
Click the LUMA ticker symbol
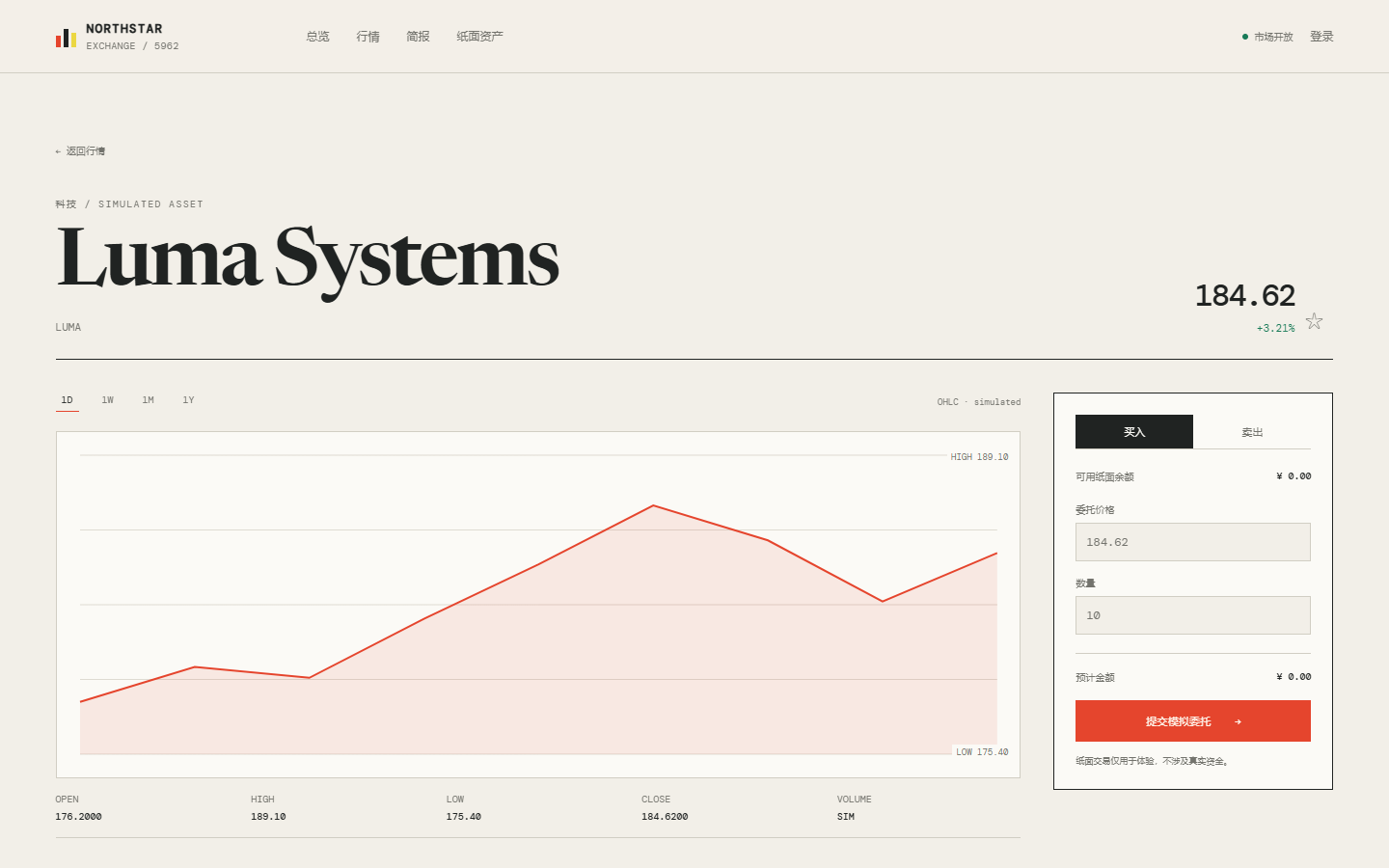pos(68,328)
